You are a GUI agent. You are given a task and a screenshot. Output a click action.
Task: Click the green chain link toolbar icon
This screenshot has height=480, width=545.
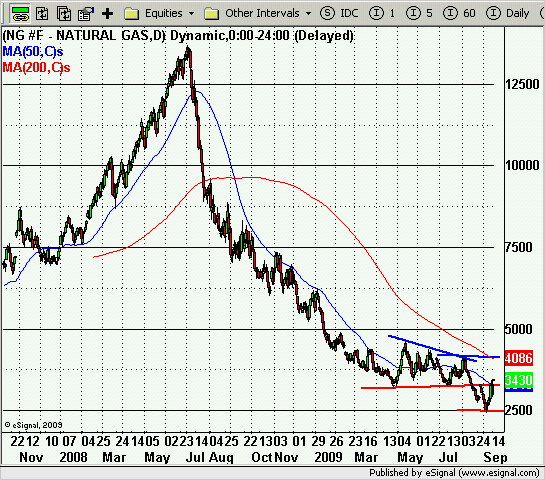20,13
